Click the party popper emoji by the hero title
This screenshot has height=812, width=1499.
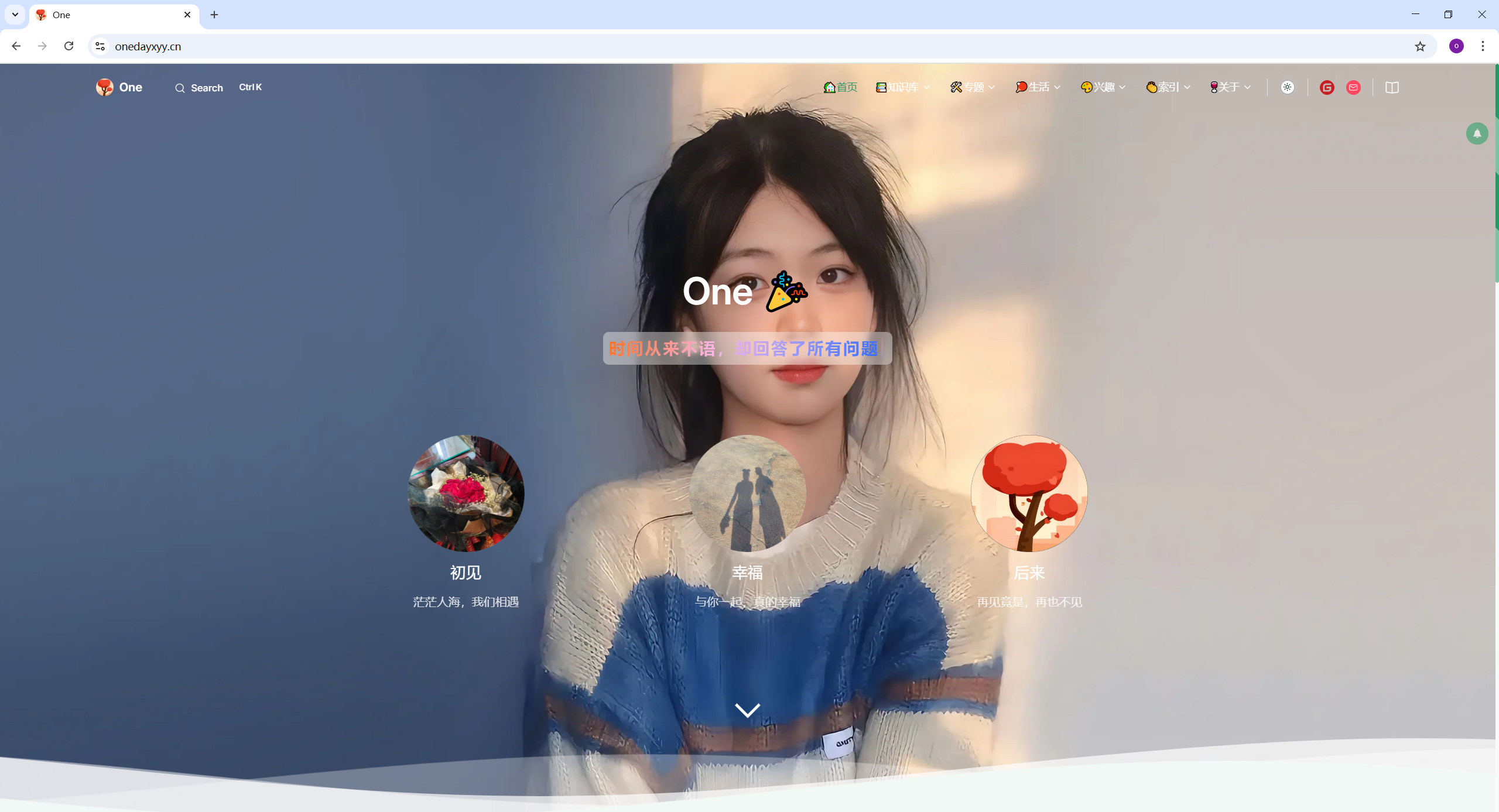coord(786,291)
